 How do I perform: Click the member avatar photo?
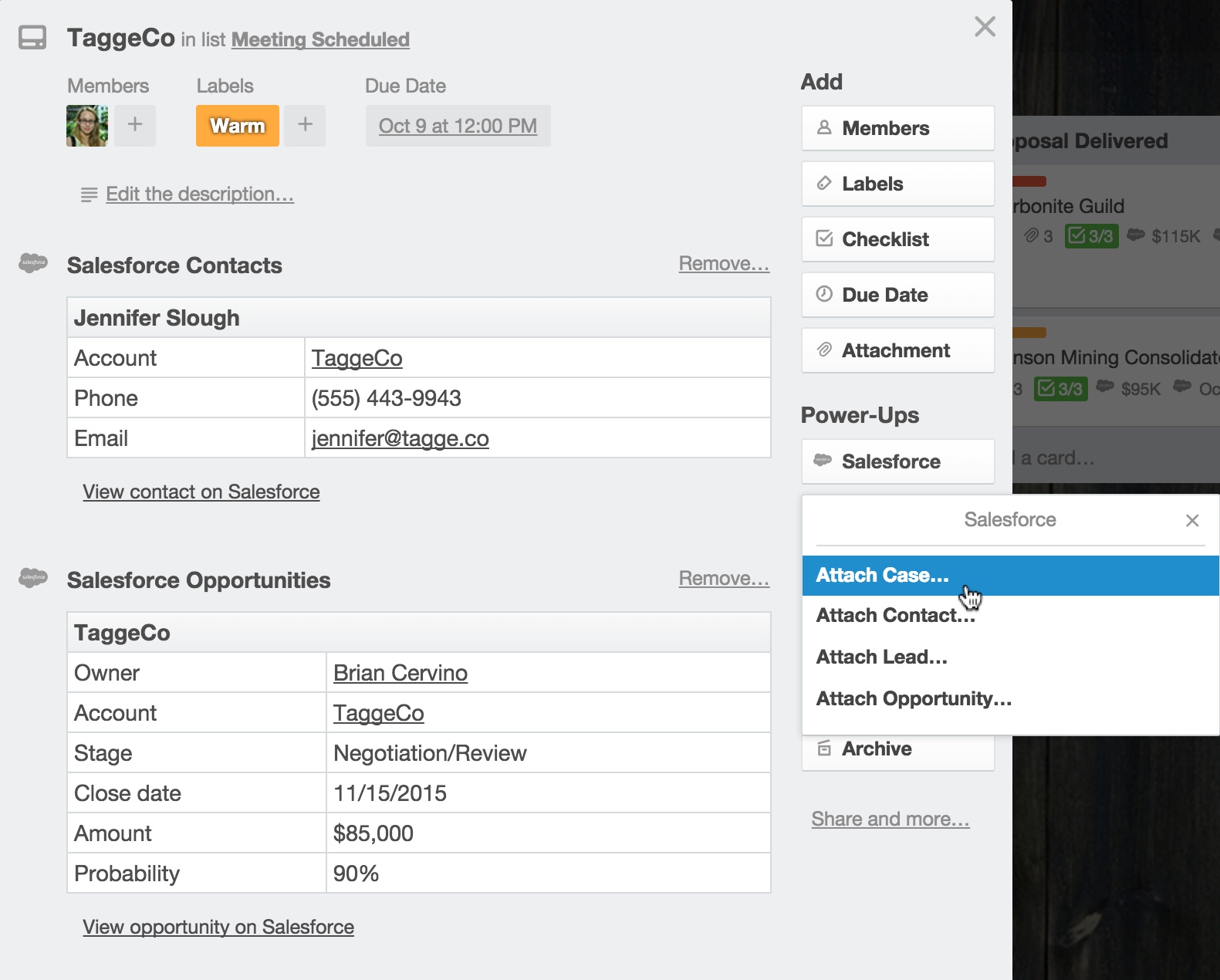pyautogui.click(x=87, y=126)
